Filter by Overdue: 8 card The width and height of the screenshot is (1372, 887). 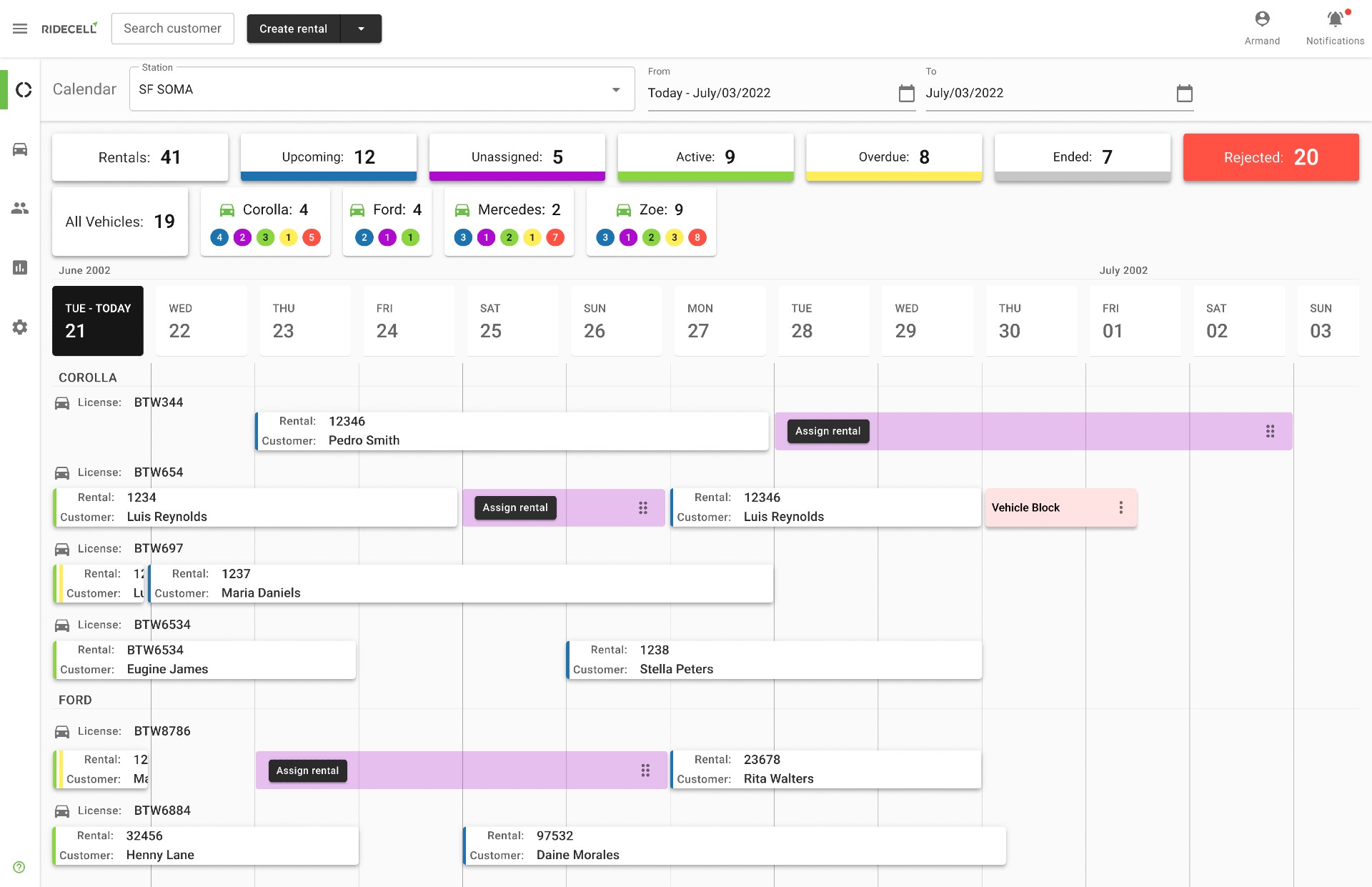895,157
